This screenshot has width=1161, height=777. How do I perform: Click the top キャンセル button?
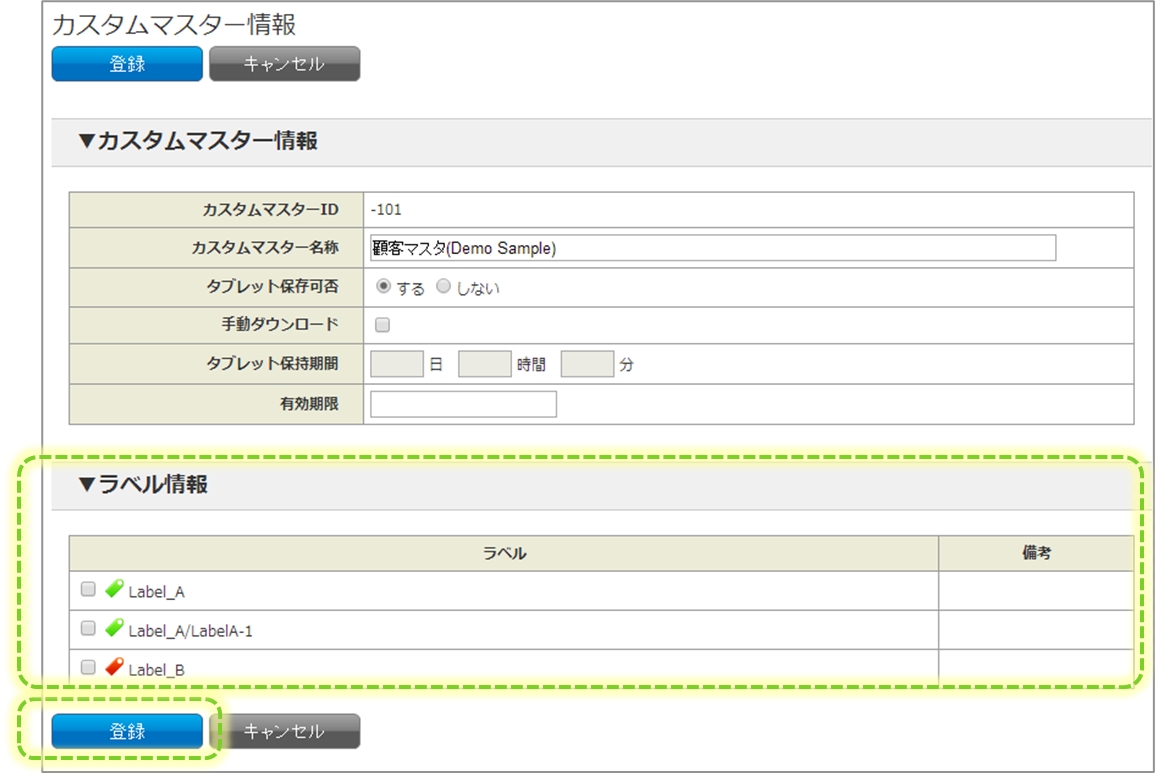coord(284,64)
